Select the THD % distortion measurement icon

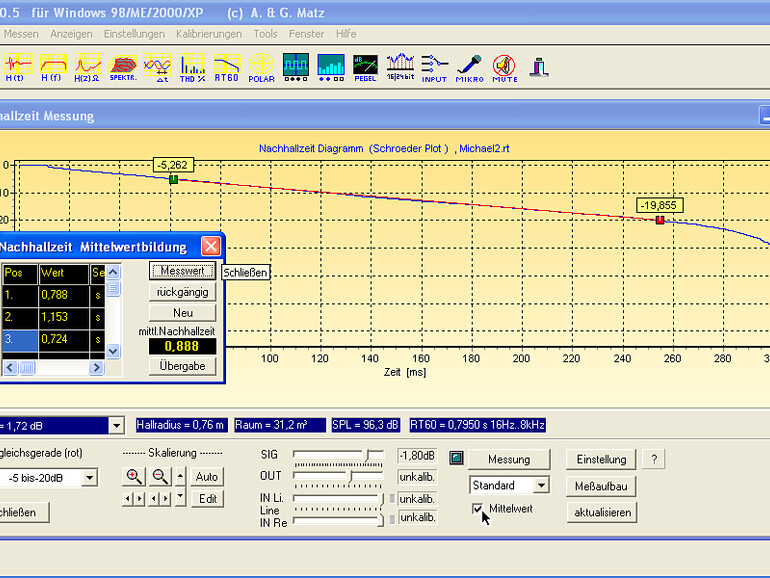(191, 67)
